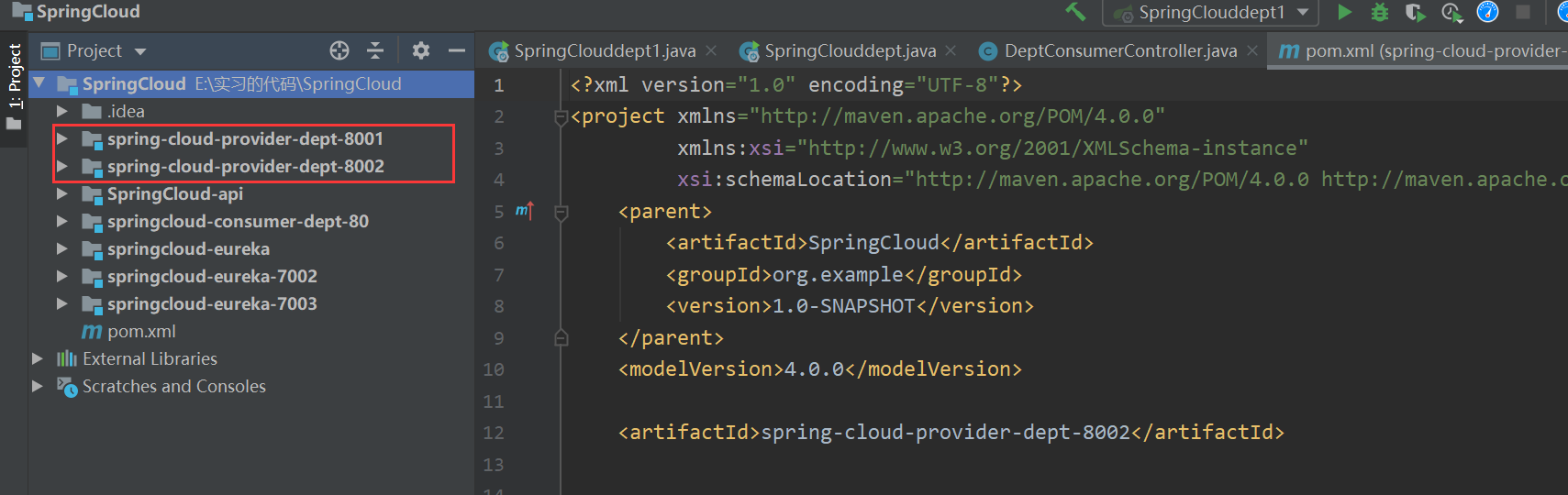Viewport: 1568px width, 495px height.
Task: Select External Libraries label
Action: tap(150, 358)
